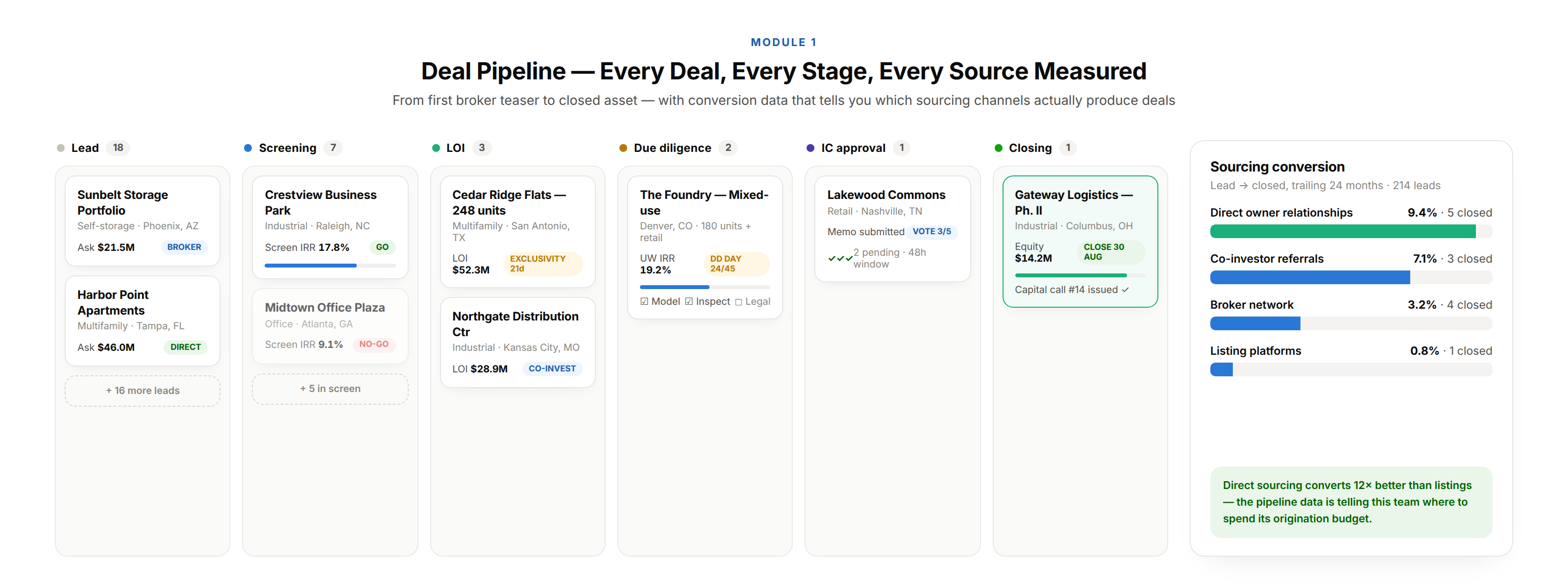Click the Screening count badge 7
The width and height of the screenshot is (1568, 588).
coord(333,148)
